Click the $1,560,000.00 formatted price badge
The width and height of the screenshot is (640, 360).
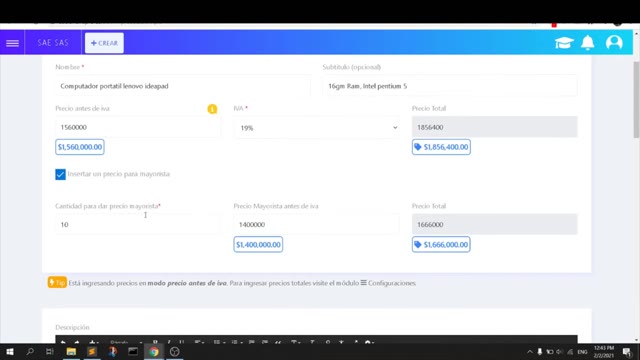click(80, 147)
